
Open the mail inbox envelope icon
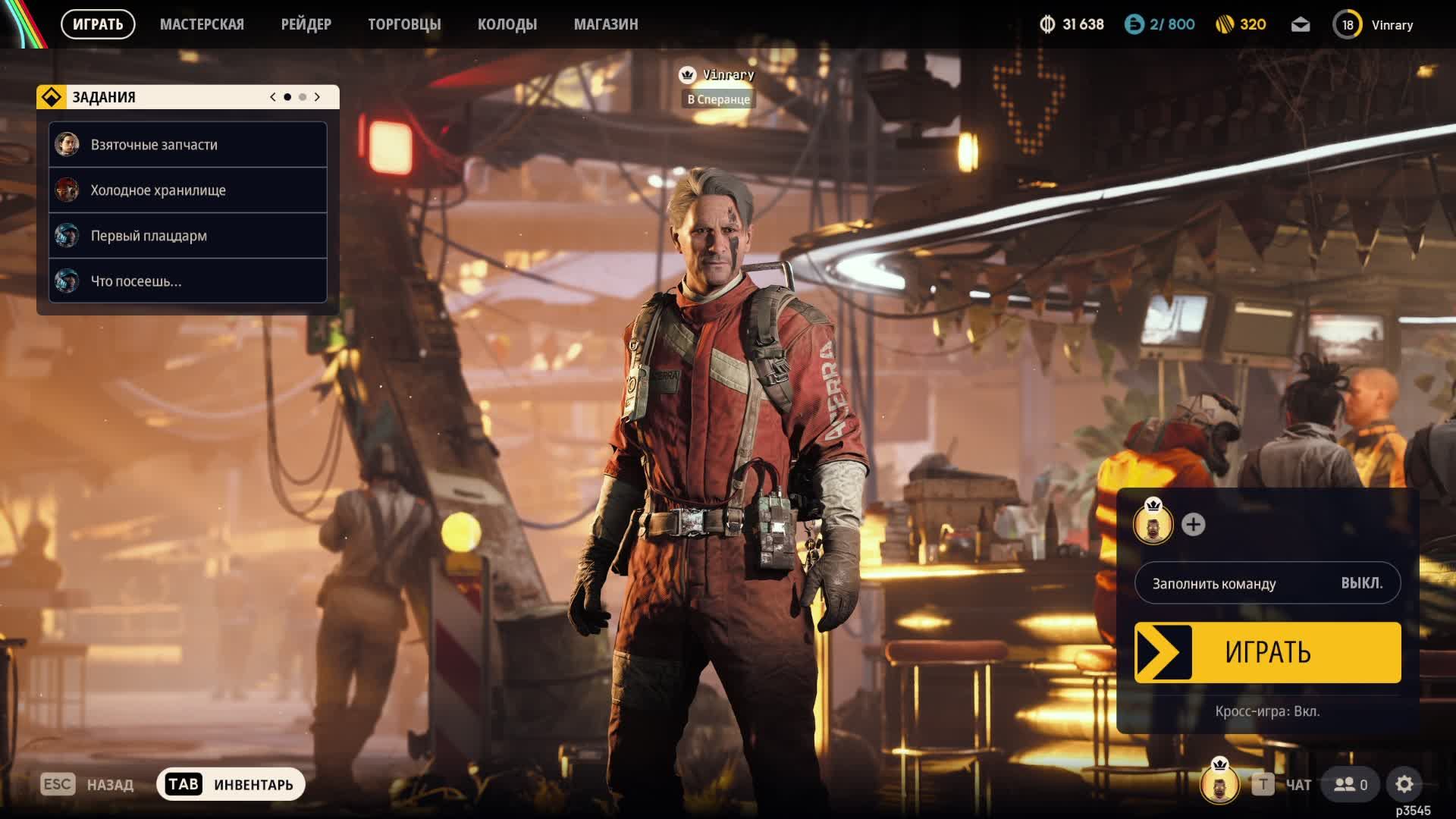(x=1300, y=25)
